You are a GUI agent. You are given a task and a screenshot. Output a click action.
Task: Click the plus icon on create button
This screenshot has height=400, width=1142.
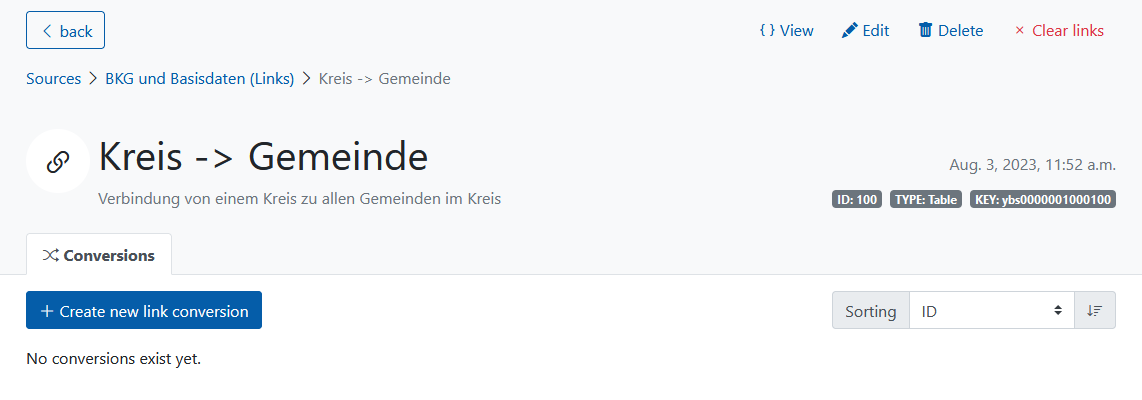[47, 311]
